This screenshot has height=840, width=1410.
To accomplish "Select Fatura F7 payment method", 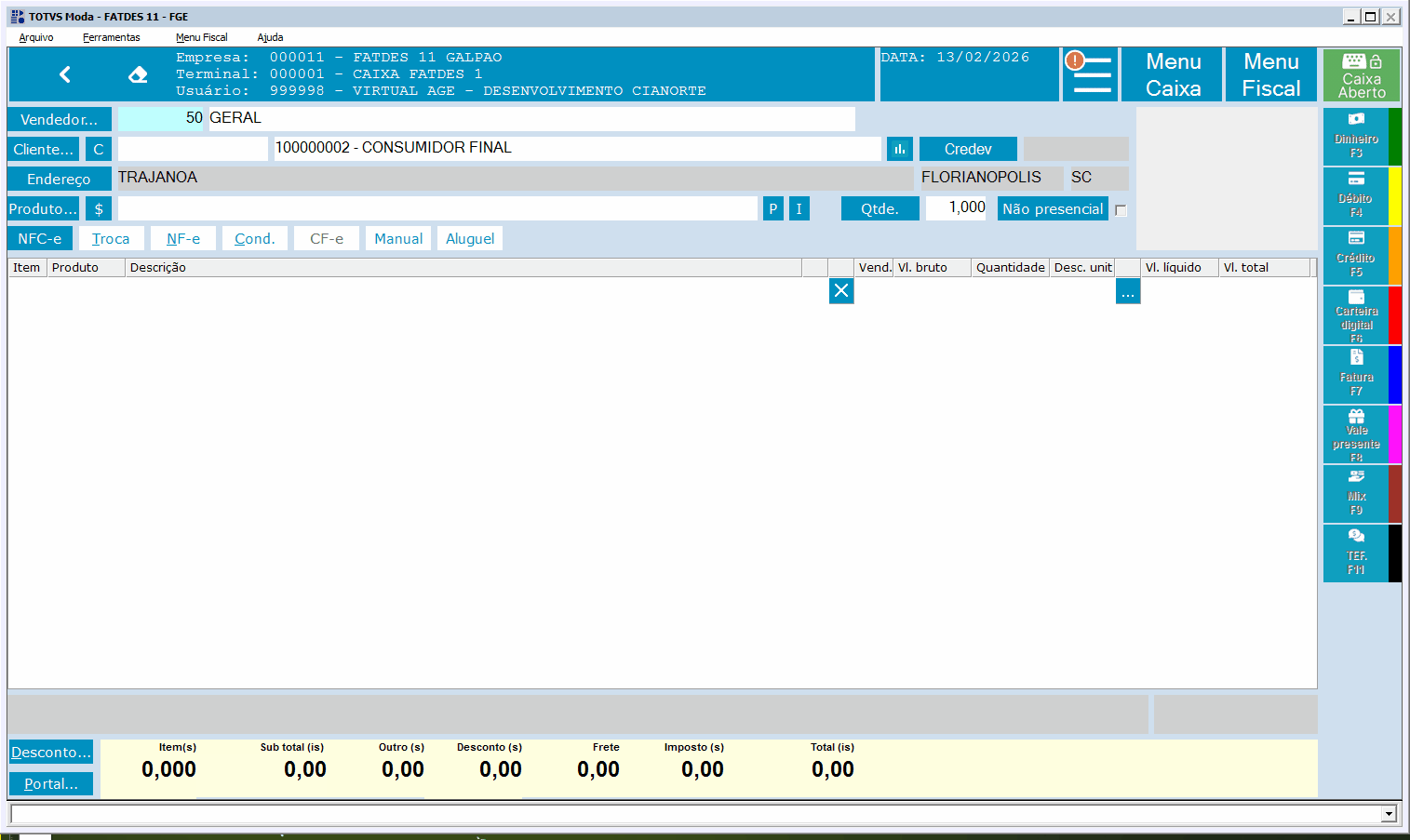I will click(1356, 375).
